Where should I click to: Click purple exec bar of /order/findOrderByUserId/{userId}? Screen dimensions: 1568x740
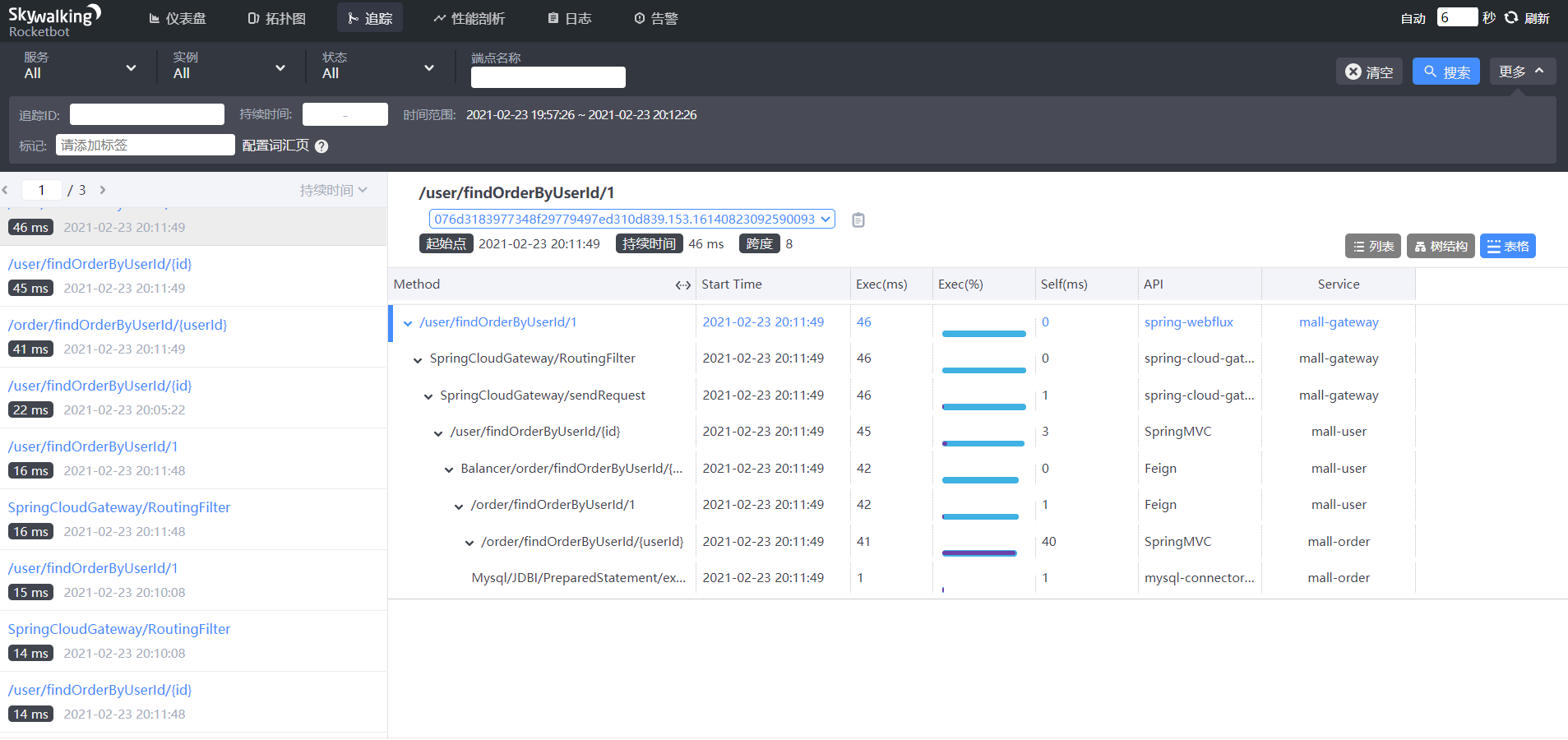point(979,553)
